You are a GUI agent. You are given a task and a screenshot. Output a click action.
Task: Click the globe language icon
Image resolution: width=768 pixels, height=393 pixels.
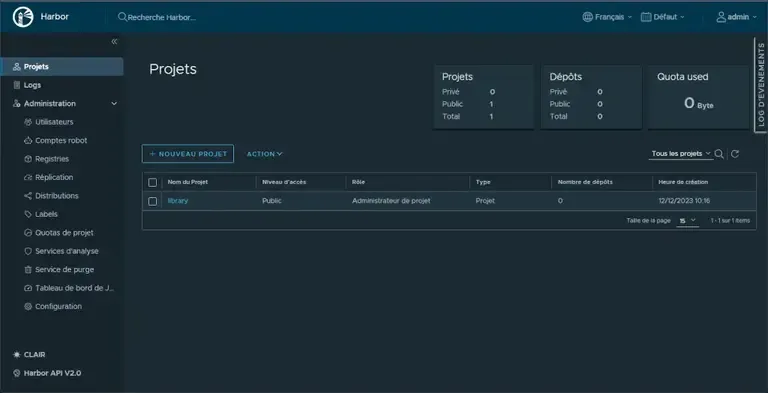[x=587, y=17]
